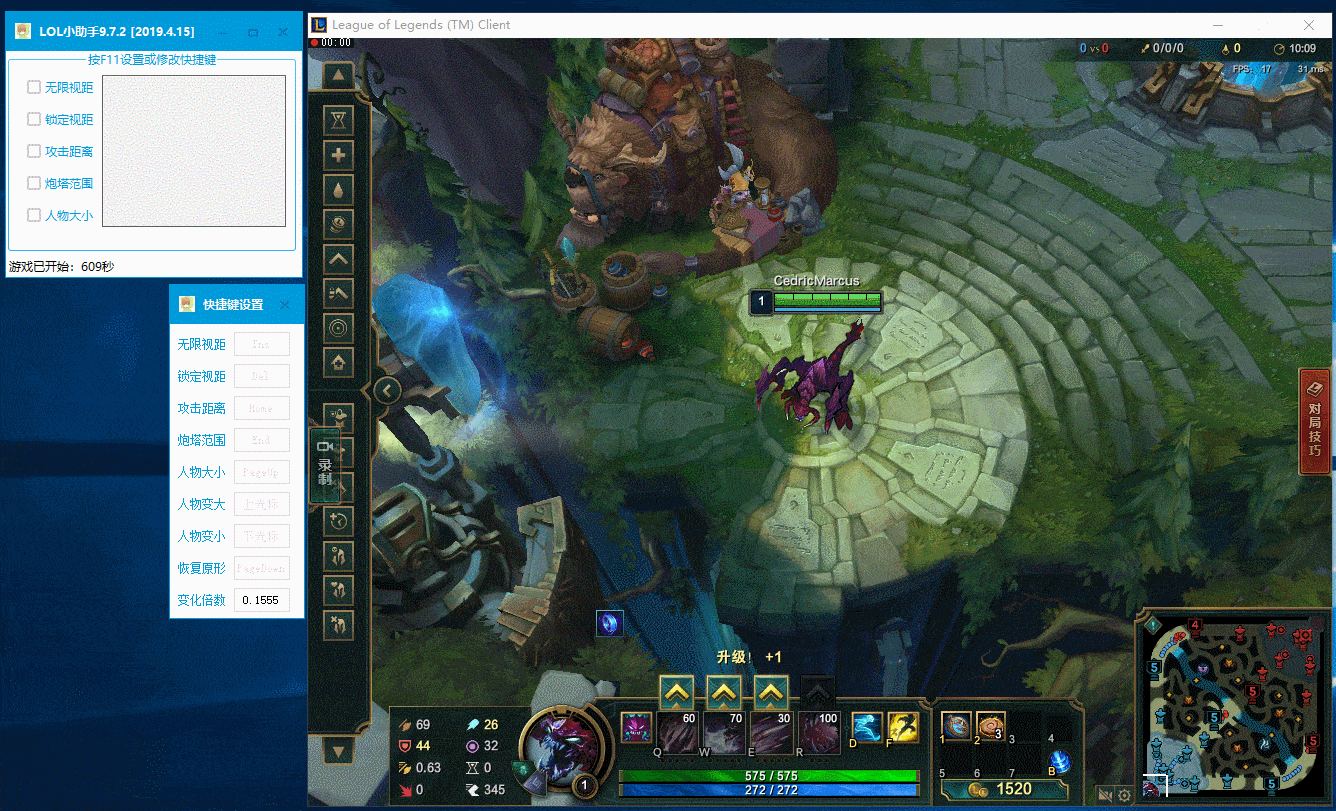Click the scroll-up arrow in practice tool panel
The height and width of the screenshot is (811, 1336).
[x=339, y=75]
